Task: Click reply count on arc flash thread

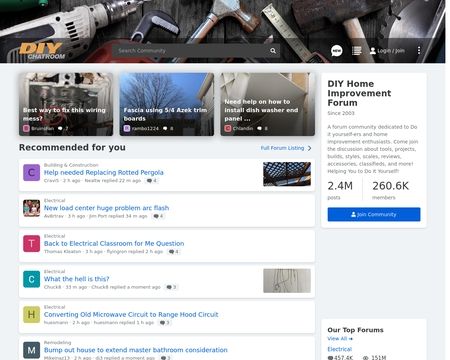Action: click(x=158, y=216)
